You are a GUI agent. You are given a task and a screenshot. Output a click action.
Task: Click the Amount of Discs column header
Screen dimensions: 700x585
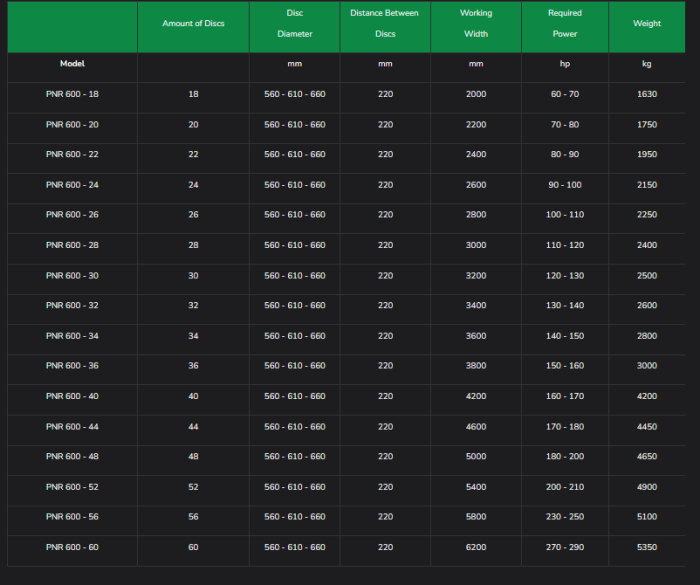point(193,24)
